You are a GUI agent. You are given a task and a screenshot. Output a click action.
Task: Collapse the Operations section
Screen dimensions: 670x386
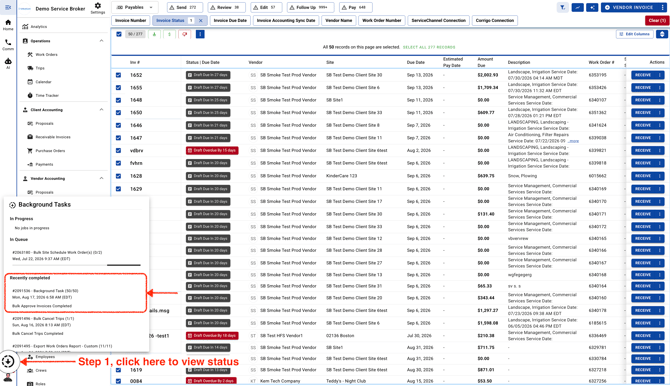click(101, 41)
